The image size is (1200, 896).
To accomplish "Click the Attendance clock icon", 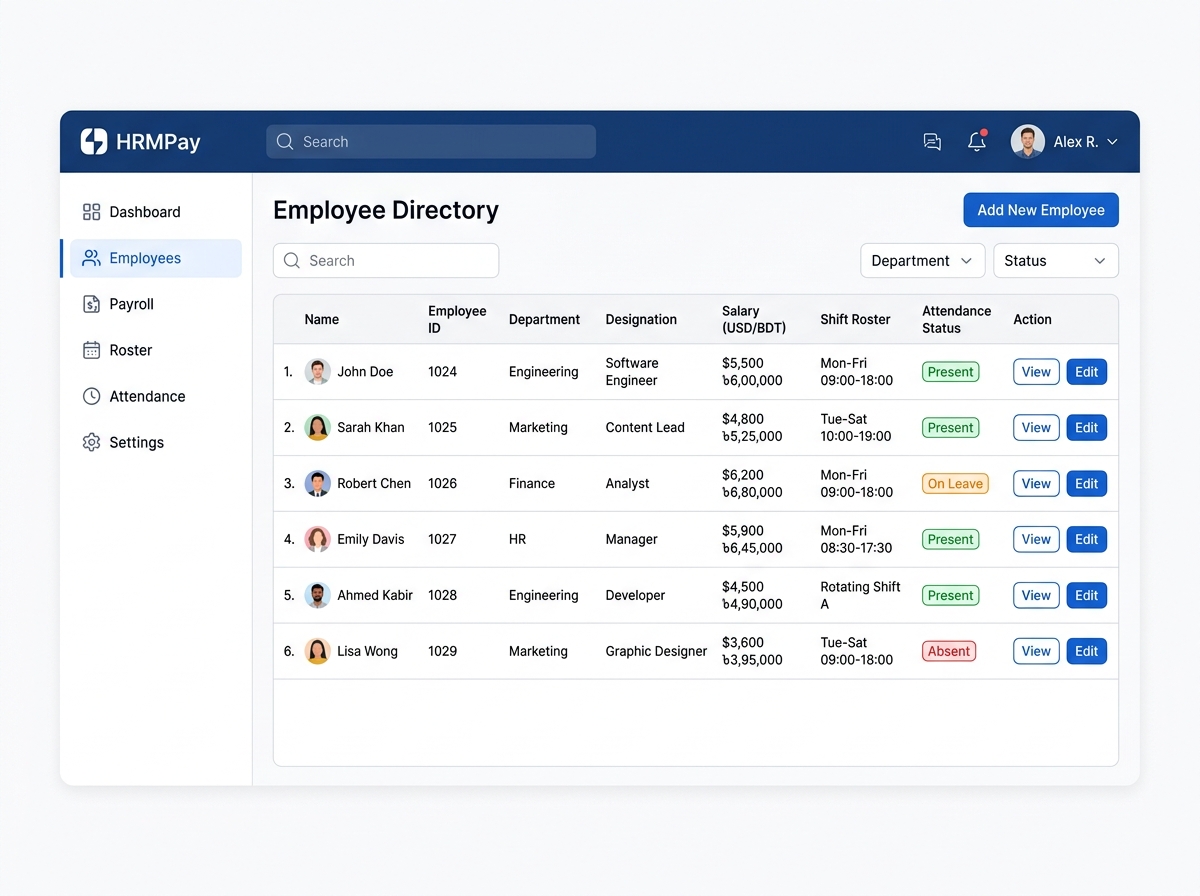I will (91, 396).
